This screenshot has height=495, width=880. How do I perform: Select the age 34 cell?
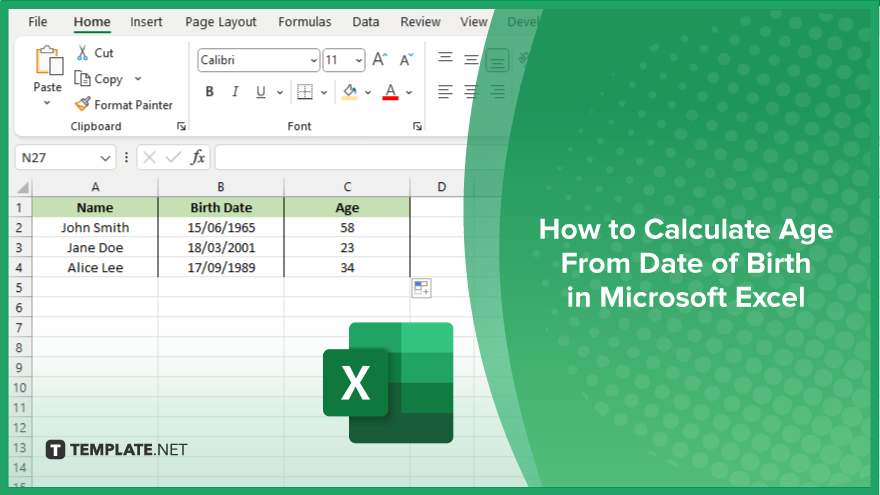pos(347,267)
